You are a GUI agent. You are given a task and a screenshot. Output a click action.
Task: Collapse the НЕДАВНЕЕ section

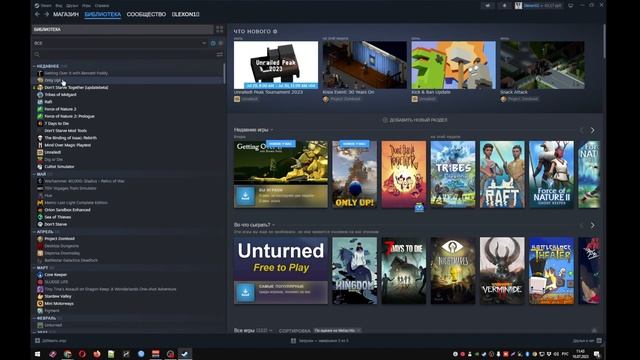click(34, 66)
